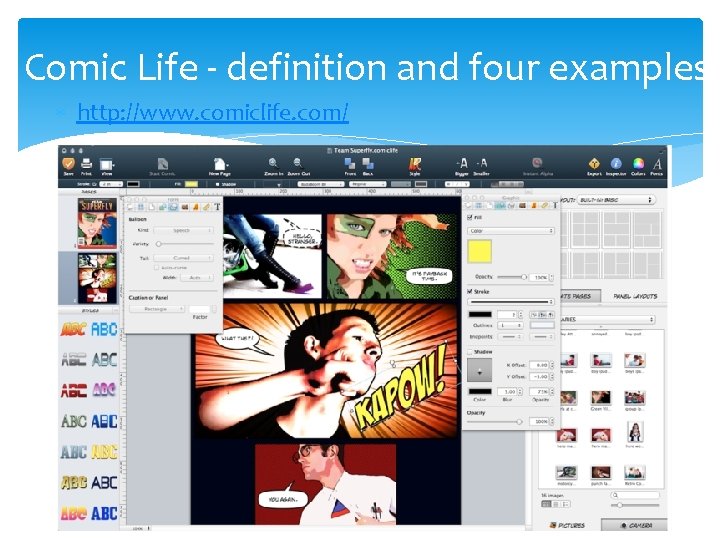Select page tab icon in left inspector
Screen dimensions: 720x540
[x=152, y=207]
